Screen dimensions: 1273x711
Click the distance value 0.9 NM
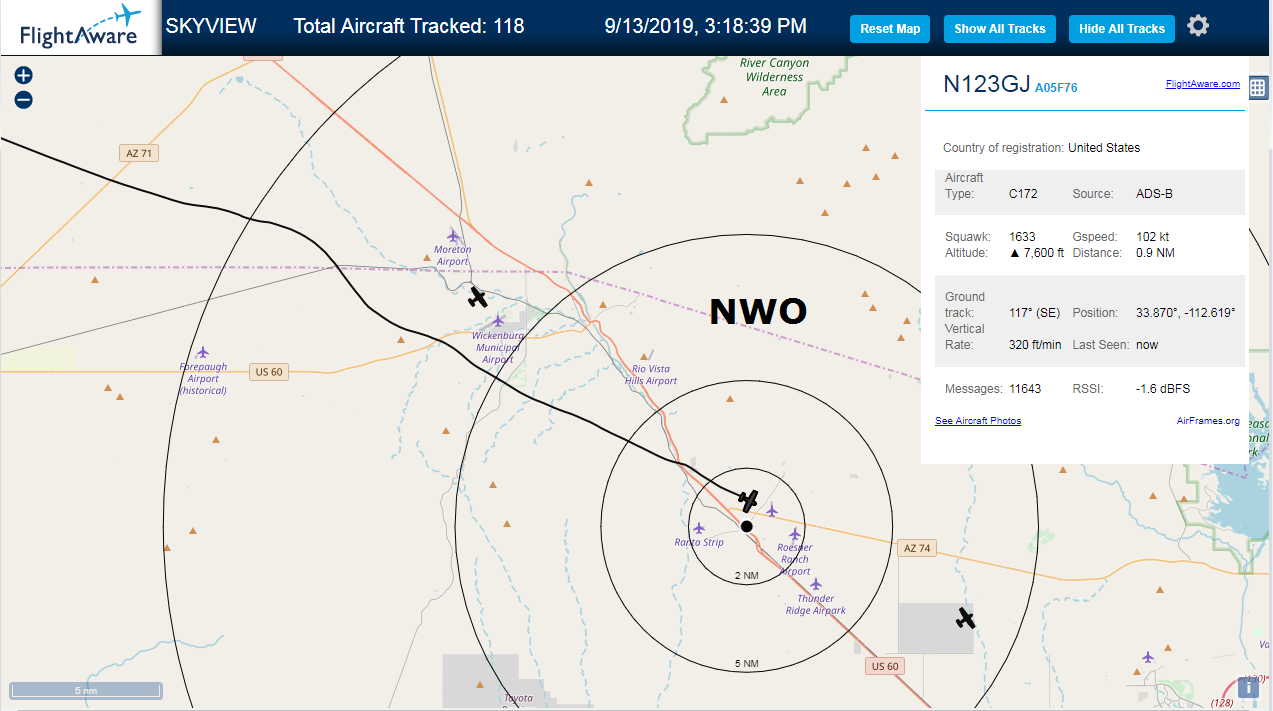click(1154, 253)
